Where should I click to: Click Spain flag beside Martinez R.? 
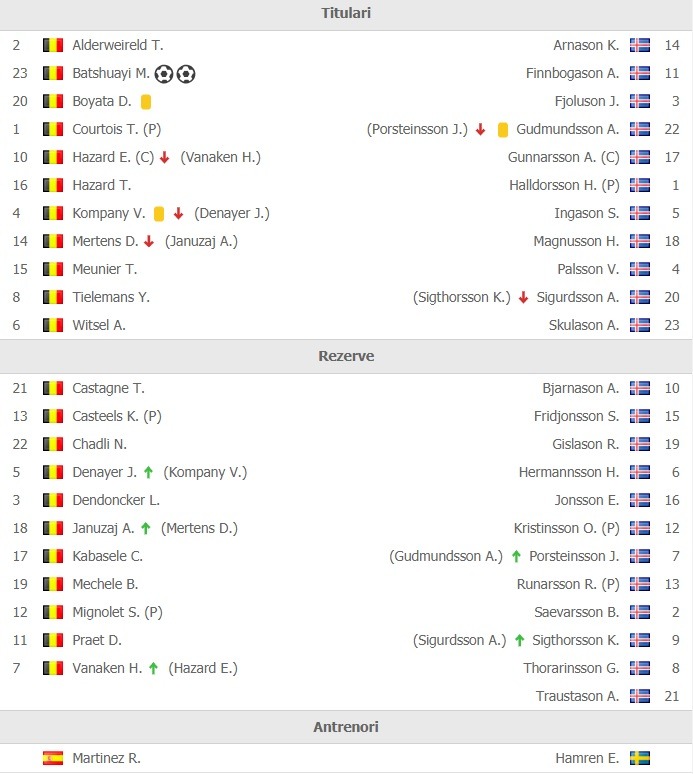[x=53, y=758]
